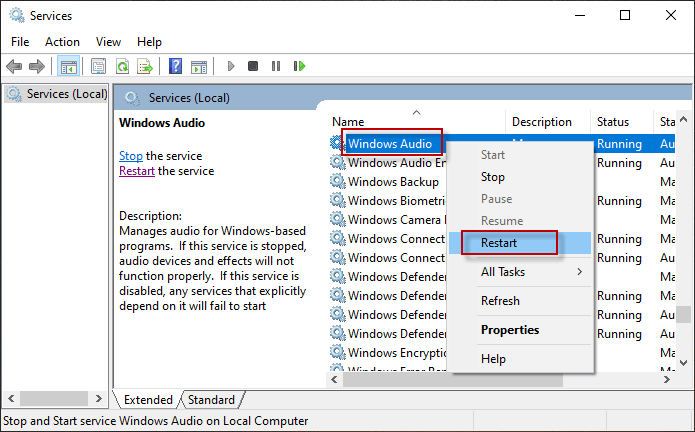The width and height of the screenshot is (695, 432).
Task: Select the Windows Encryption service row
Action: click(397, 353)
